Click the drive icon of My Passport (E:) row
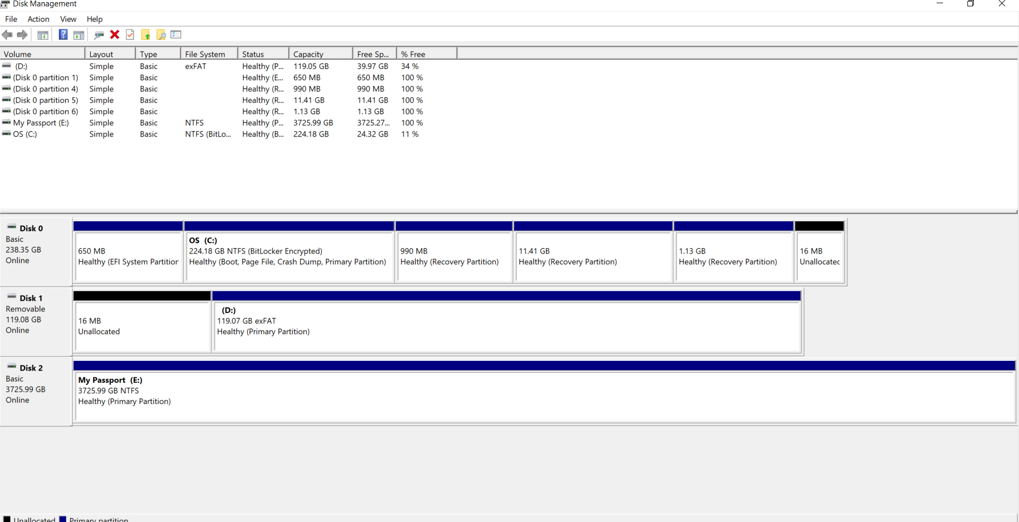 point(6,122)
